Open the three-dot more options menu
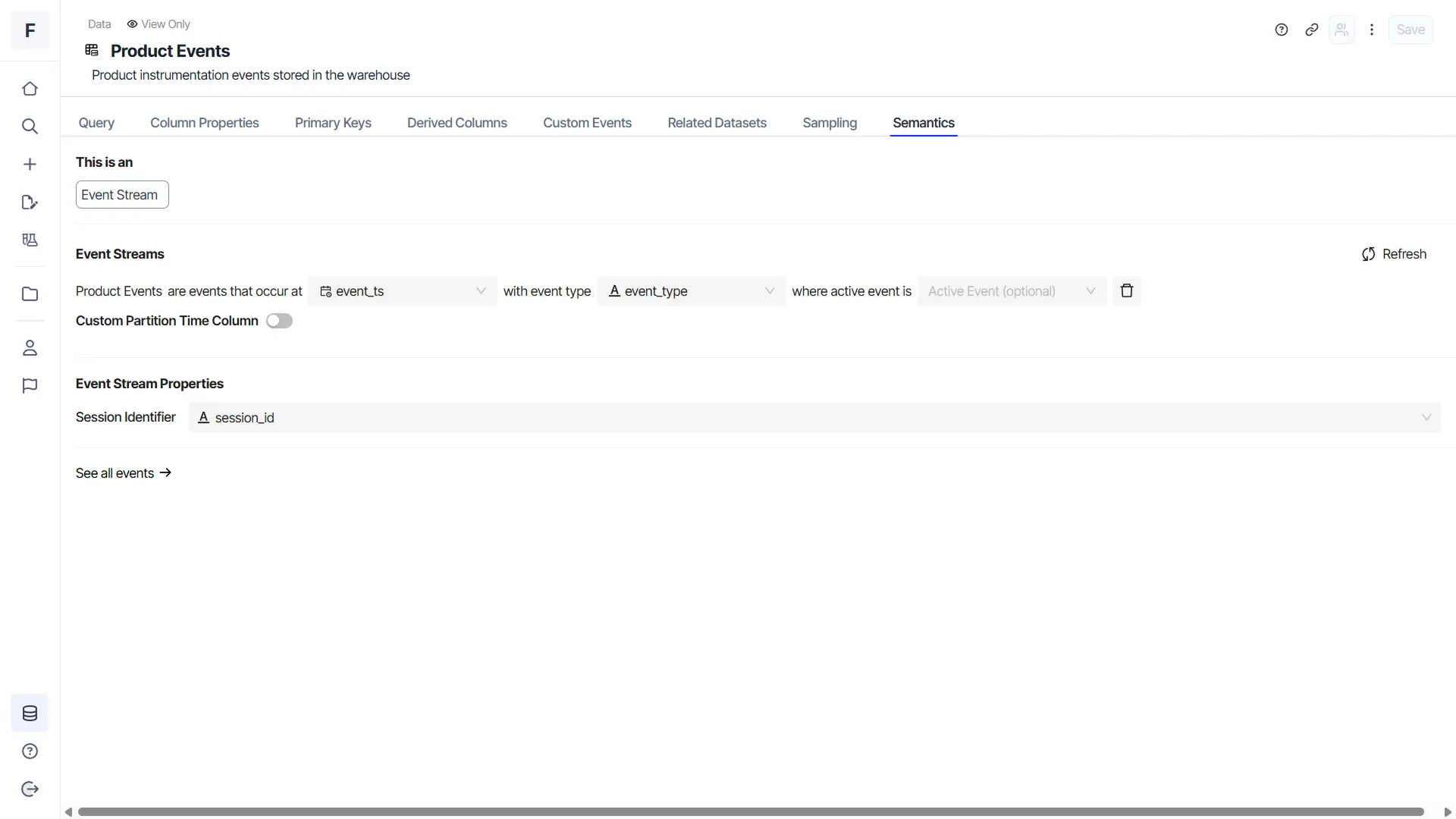The width and height of the screenshot is (1456, 819). coord(1372,30)
